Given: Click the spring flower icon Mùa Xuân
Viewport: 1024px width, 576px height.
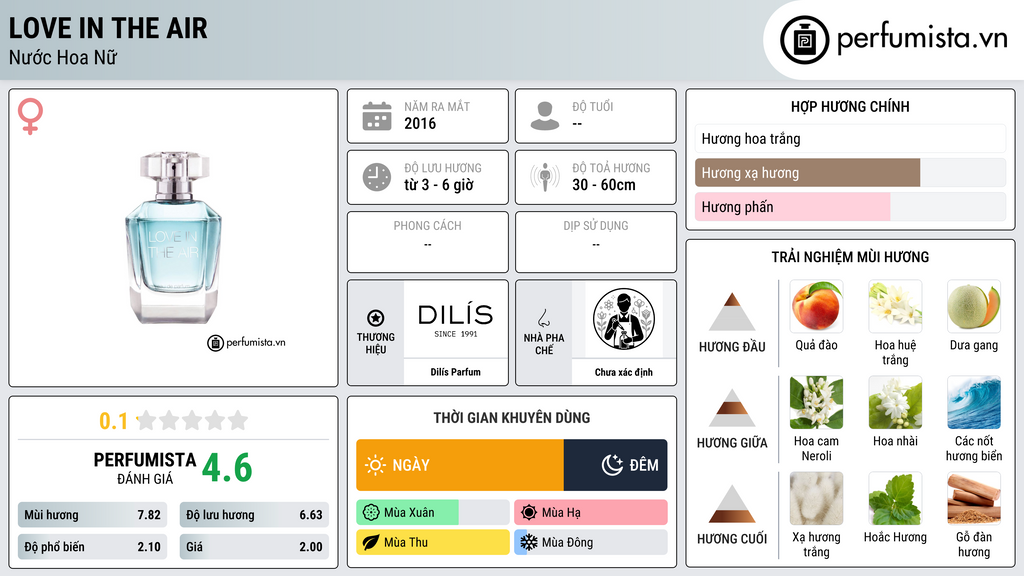Looking at the screenshot, I should click(371, 513).
